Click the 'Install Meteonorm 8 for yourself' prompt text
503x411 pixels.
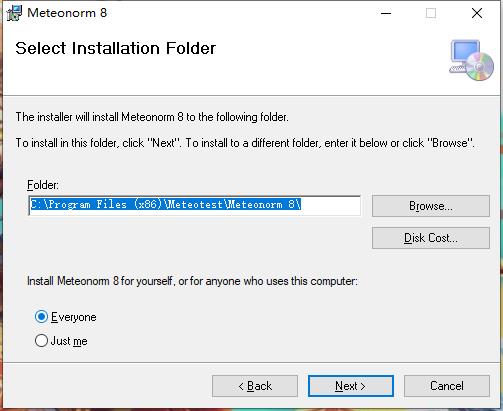[192, 281]
